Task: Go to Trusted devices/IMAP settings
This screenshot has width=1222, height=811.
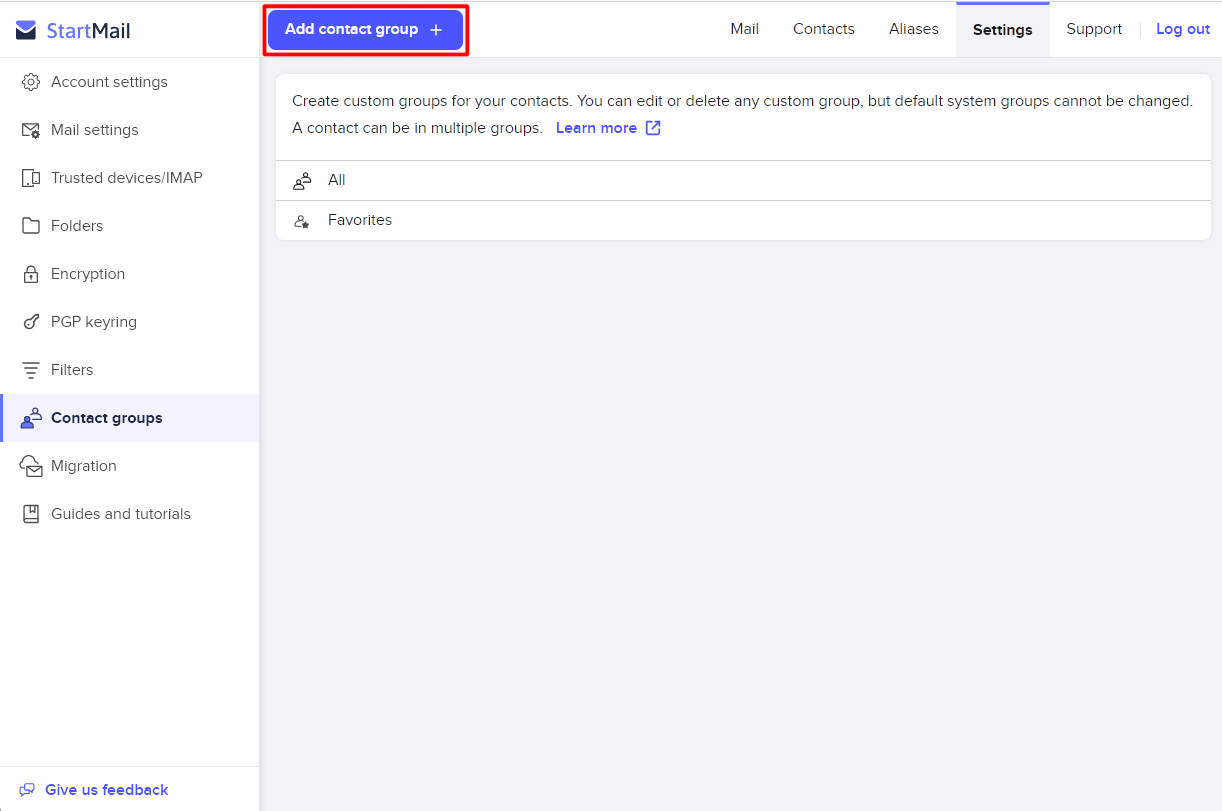Action: pyautogui.click(x=130, y=178)
